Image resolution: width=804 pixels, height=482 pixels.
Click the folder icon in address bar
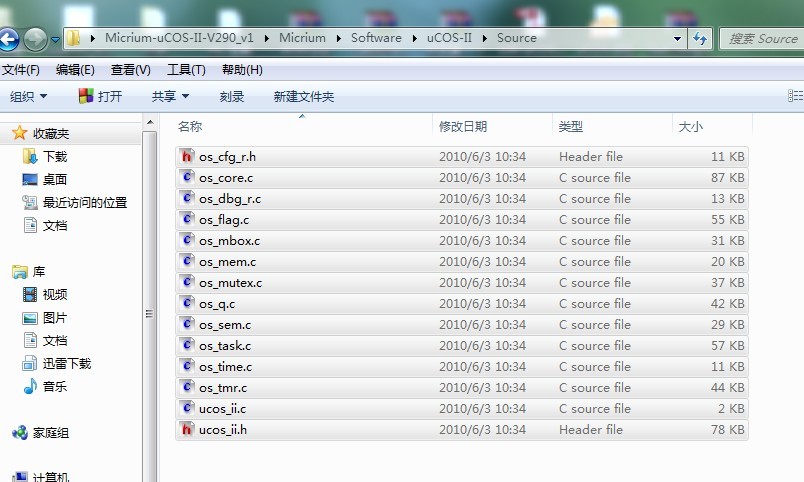73,38
